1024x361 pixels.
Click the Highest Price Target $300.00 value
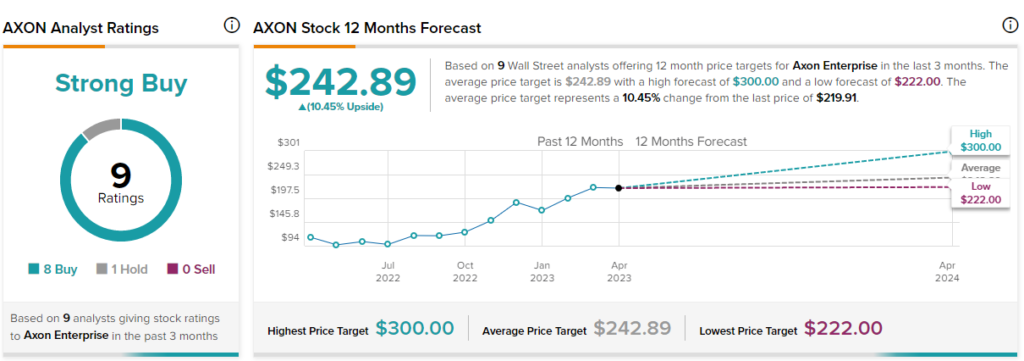point(415,328)
